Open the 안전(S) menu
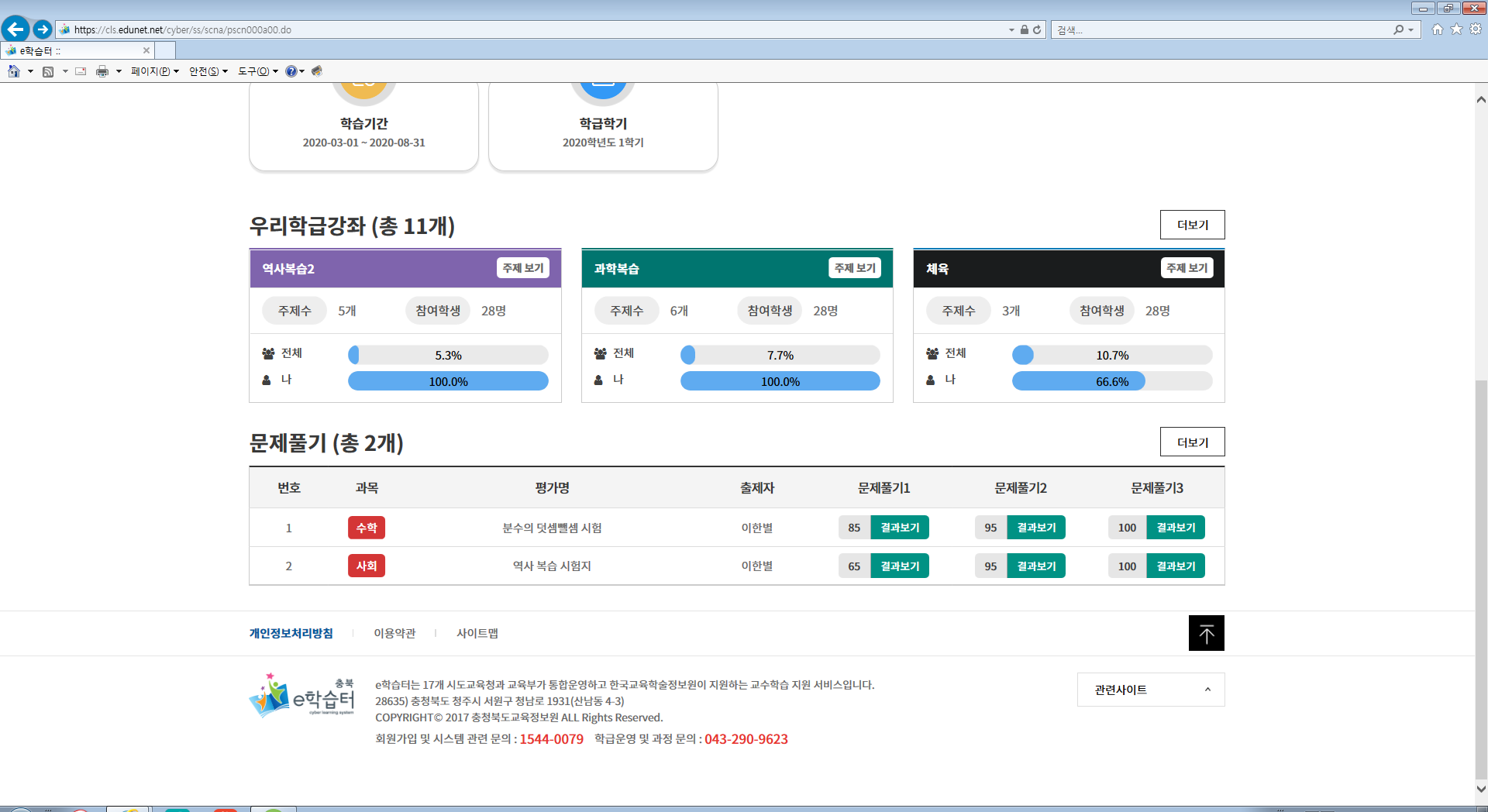Viewport: 1488px width, 812px height. point(208,71)
